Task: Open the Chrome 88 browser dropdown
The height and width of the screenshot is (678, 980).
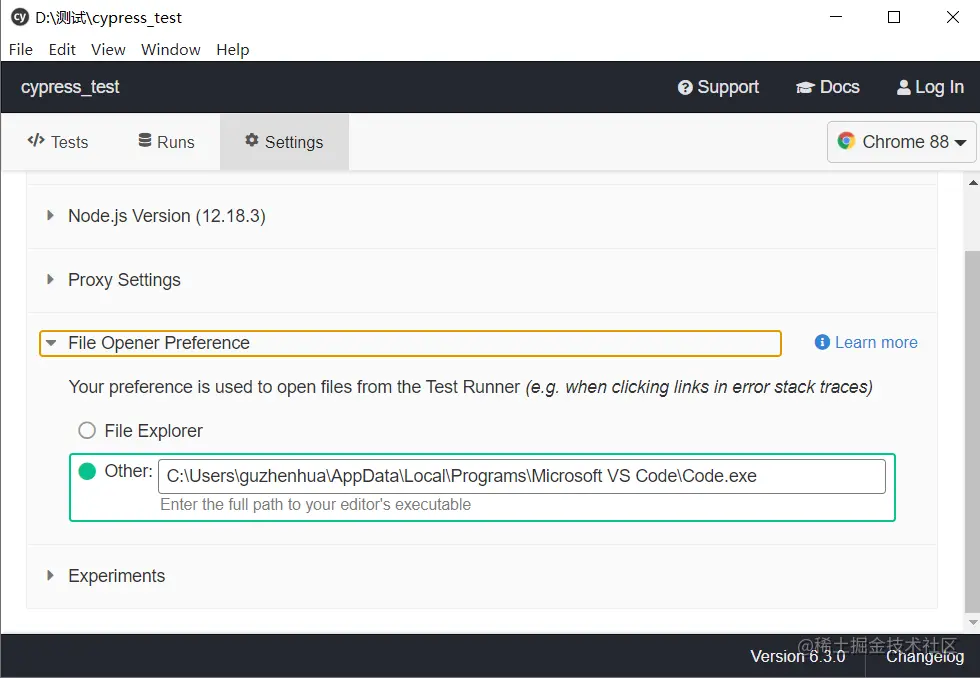Action: 901,142
